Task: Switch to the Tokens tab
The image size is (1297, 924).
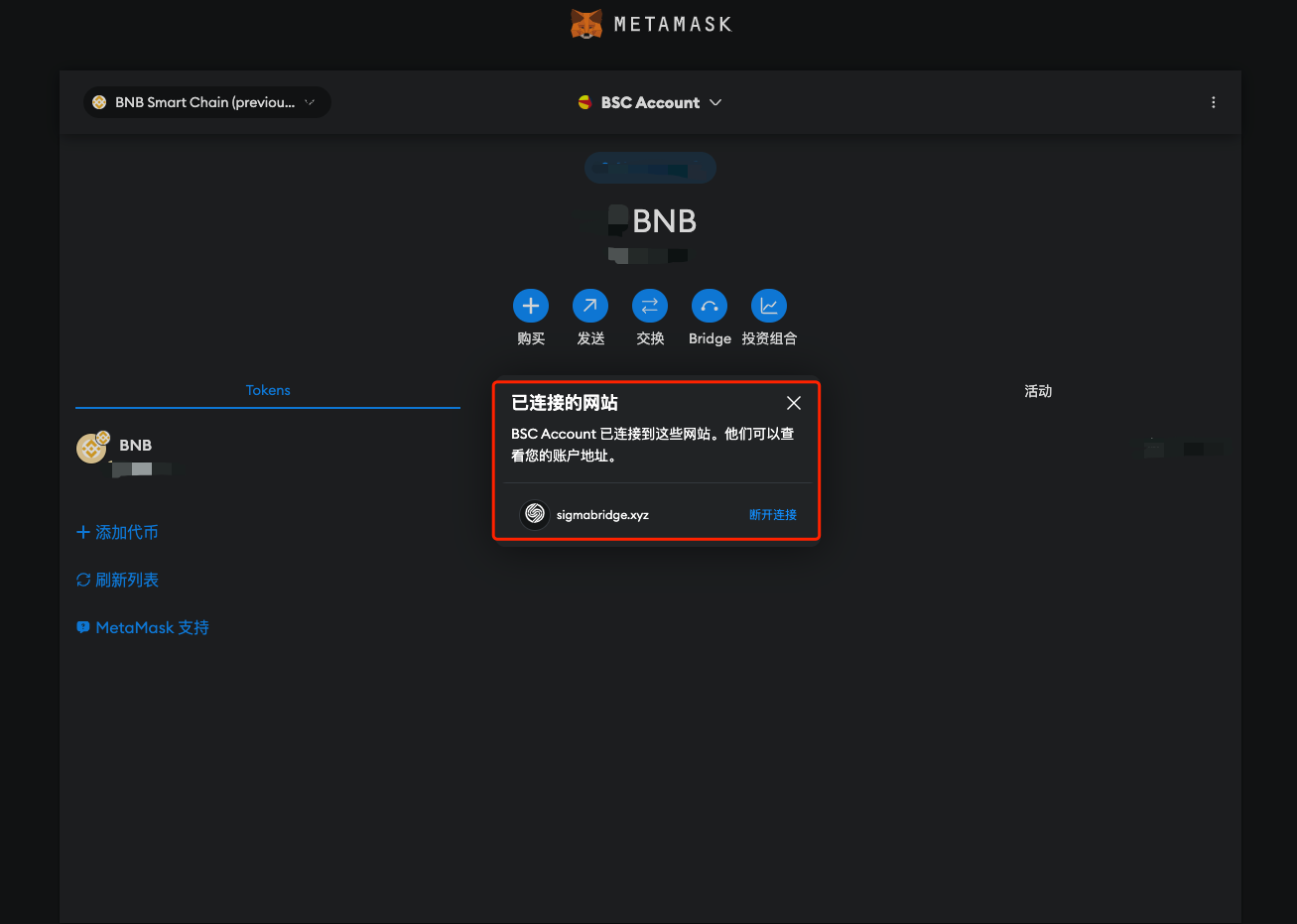Action: click(268, 390)
